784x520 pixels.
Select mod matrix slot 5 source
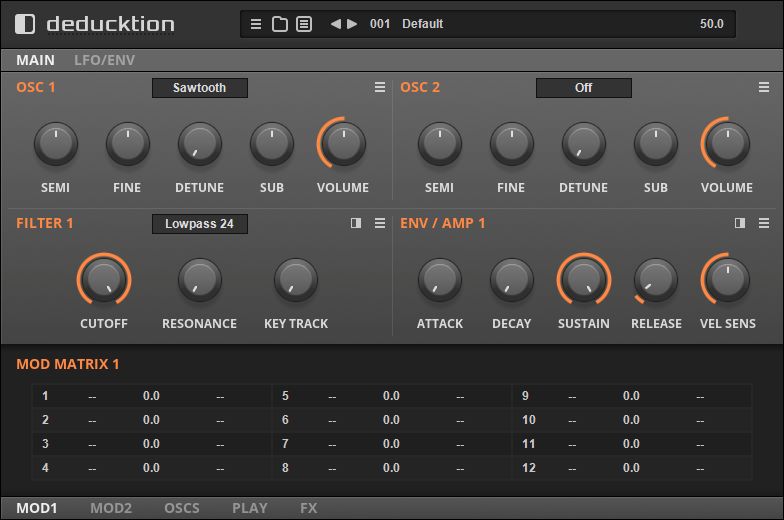click(x=332, y=396)
